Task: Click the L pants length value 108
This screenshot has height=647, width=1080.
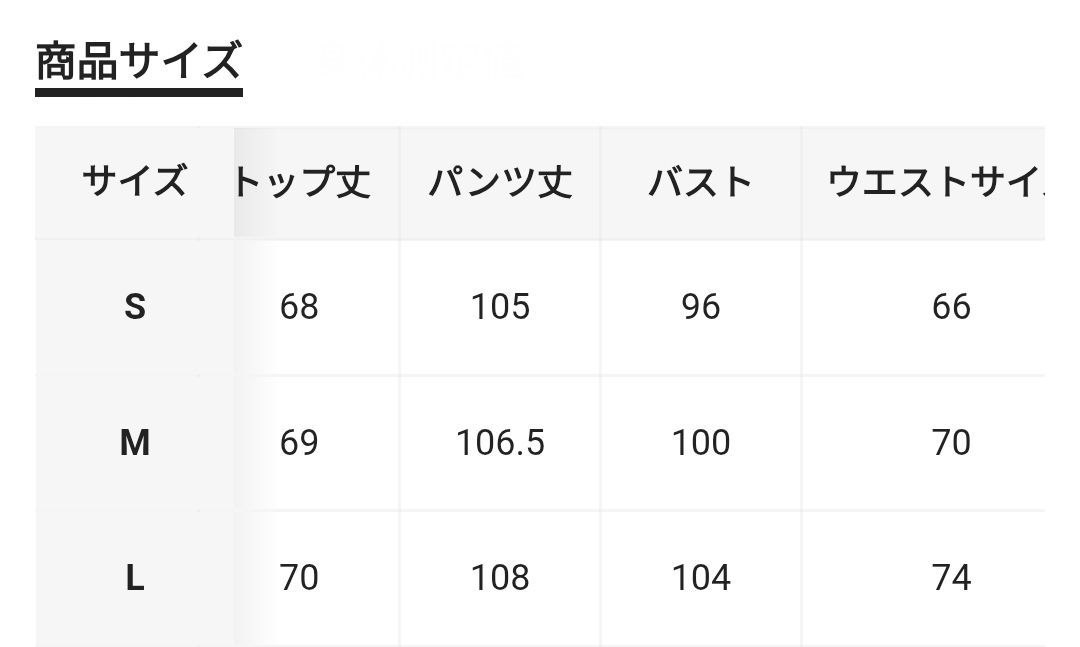Action: (x=500, y=577)
